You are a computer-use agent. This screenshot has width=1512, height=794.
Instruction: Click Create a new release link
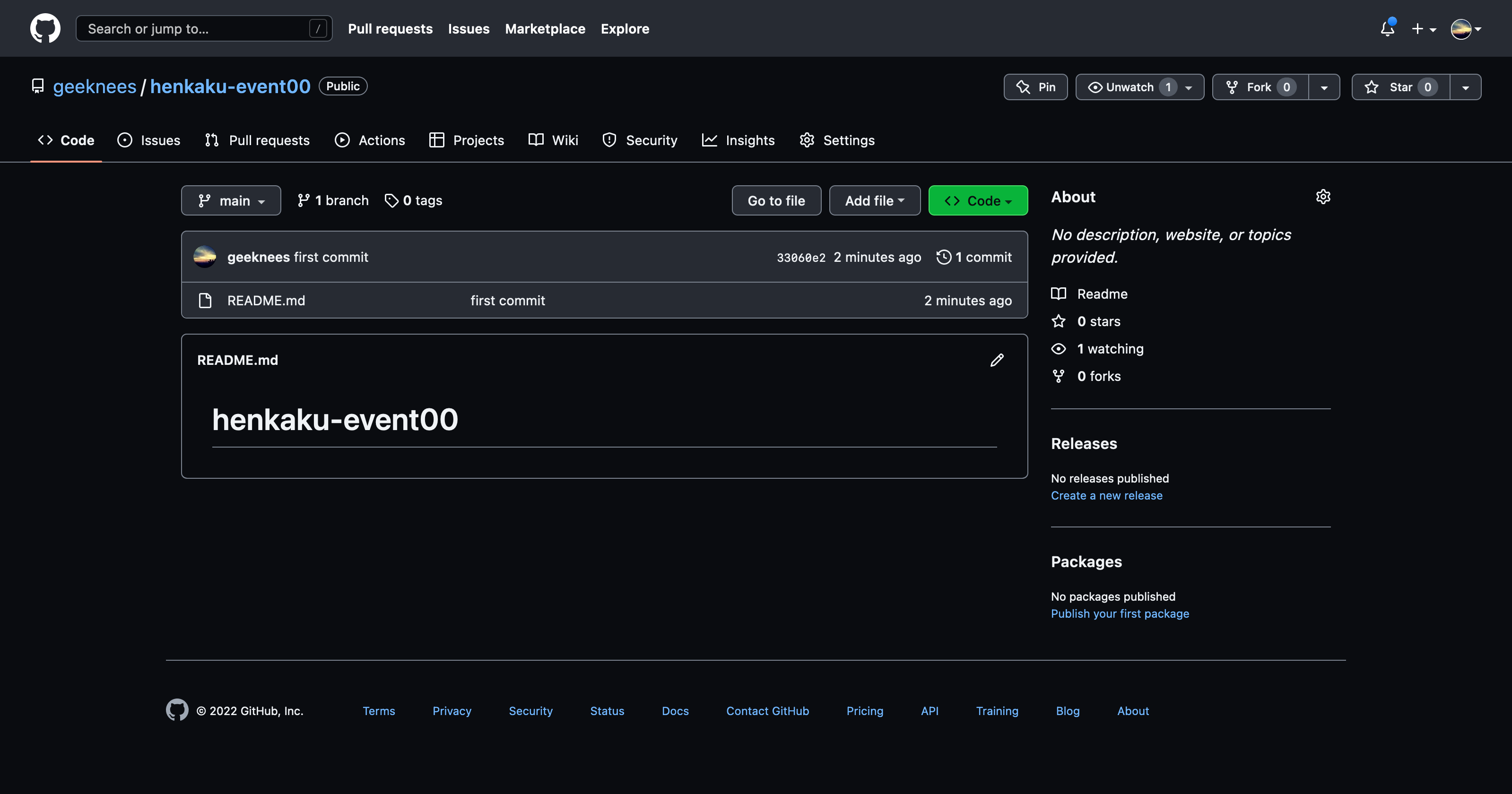[1106, 495]
